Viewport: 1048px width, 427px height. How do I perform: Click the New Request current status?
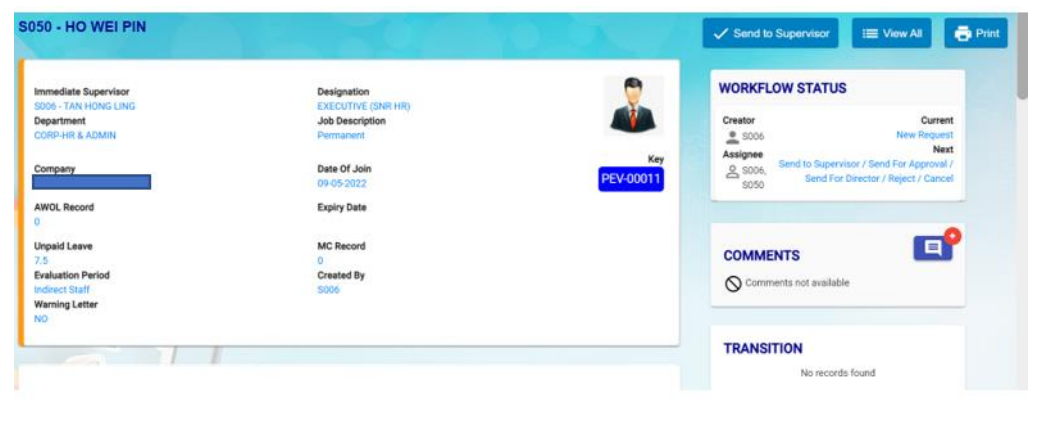[x=924, y=135]
